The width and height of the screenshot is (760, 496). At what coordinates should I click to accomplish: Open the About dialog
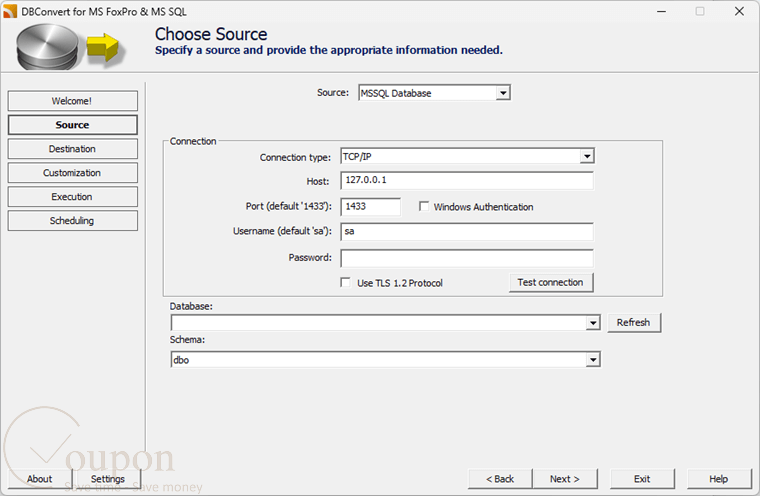pyautogui.click(x=40, y=479)
